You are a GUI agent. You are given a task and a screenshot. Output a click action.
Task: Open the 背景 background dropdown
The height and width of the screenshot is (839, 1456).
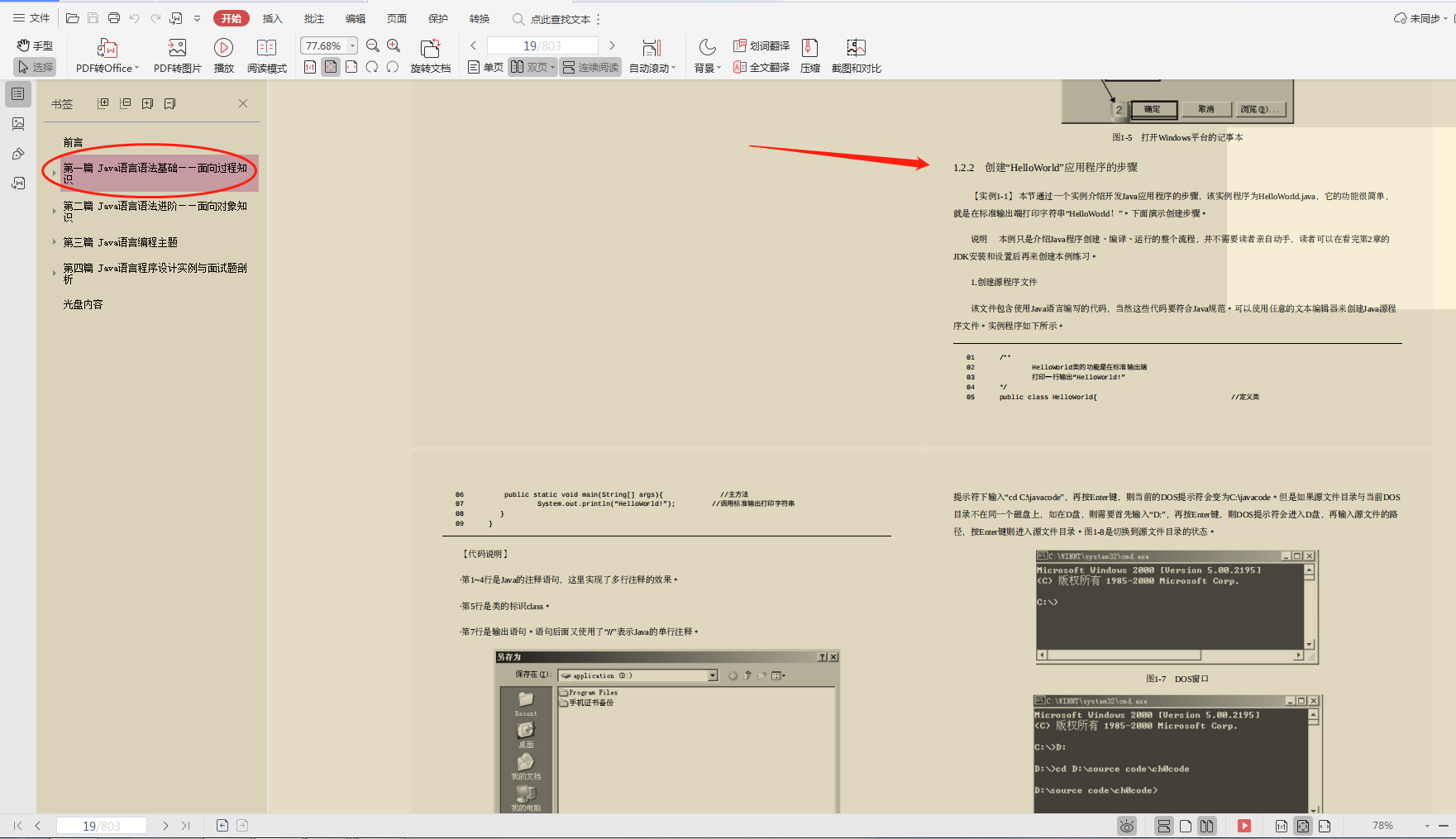click(708, 55)
